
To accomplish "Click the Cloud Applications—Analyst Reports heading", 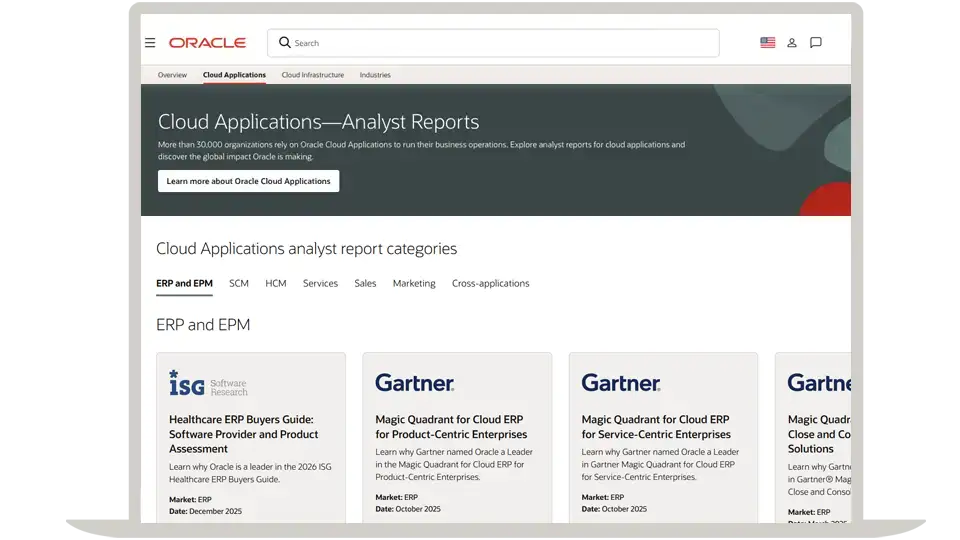I will tap(318, 122).
